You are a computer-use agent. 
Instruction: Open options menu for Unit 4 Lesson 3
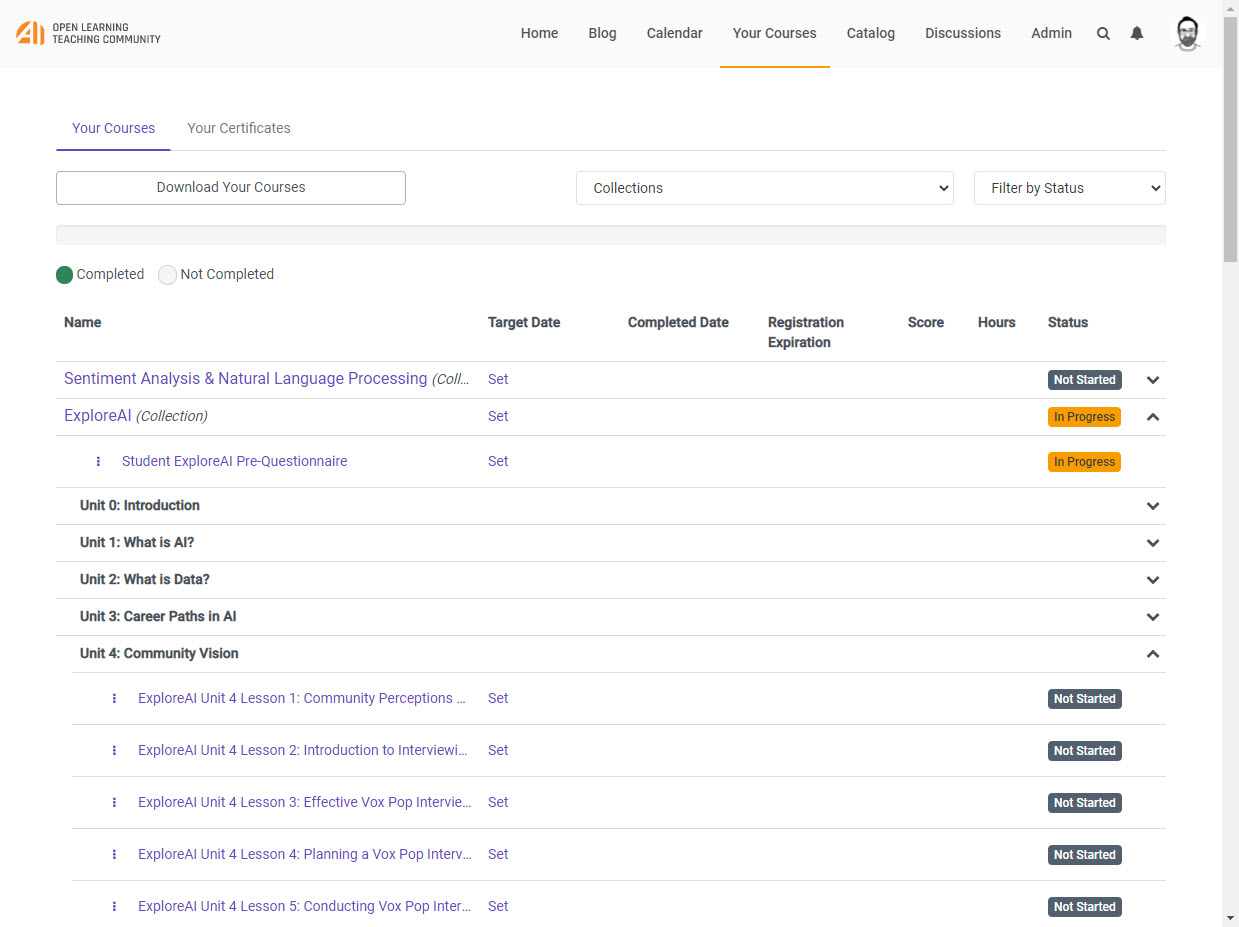click(x=114, y=802)
